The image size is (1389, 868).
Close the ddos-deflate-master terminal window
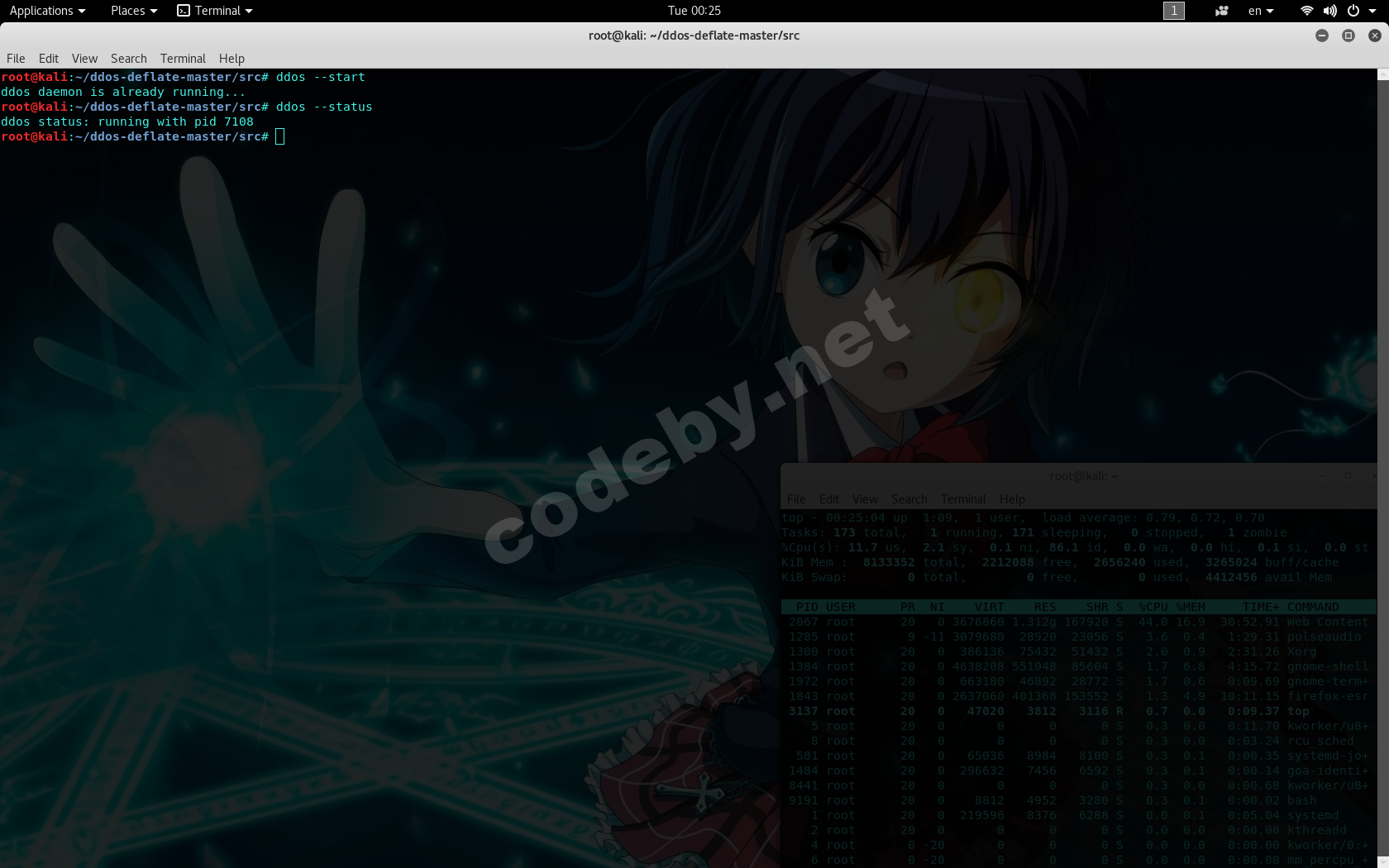click(x=1375, y=36)
